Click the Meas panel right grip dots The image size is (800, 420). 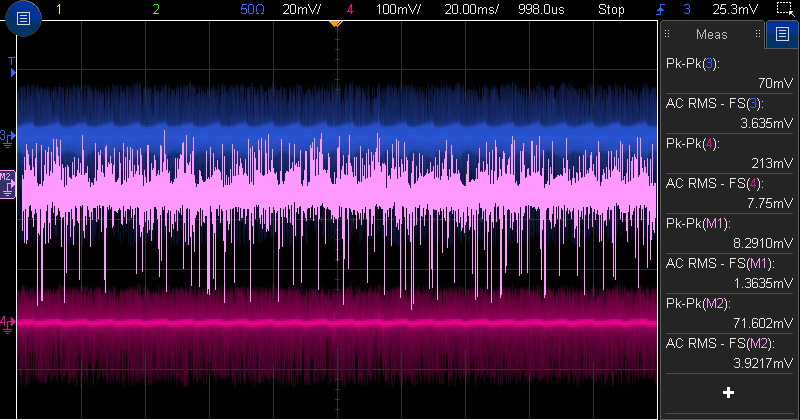758,34
